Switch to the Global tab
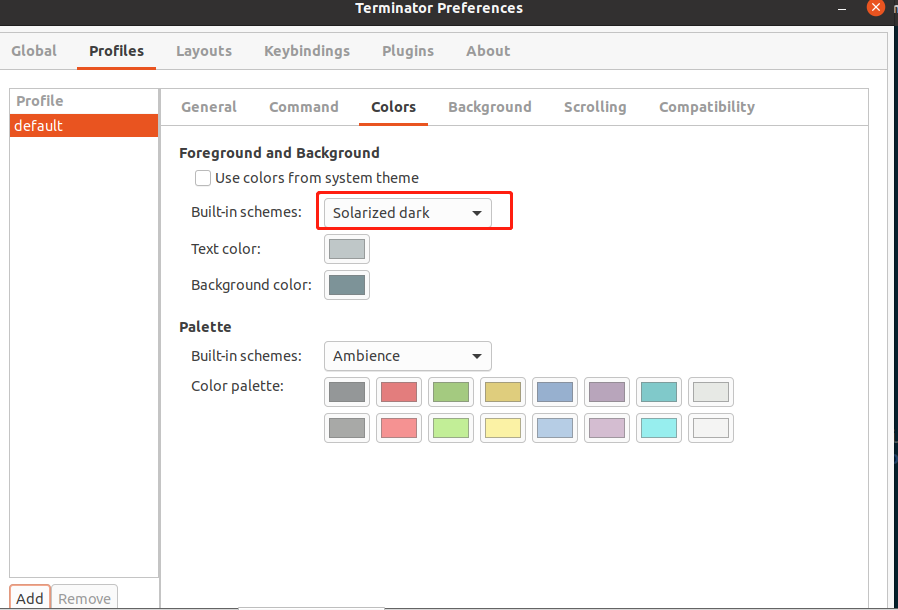Image resolution: width=898 pixels, height=610 pixels. 34,51
